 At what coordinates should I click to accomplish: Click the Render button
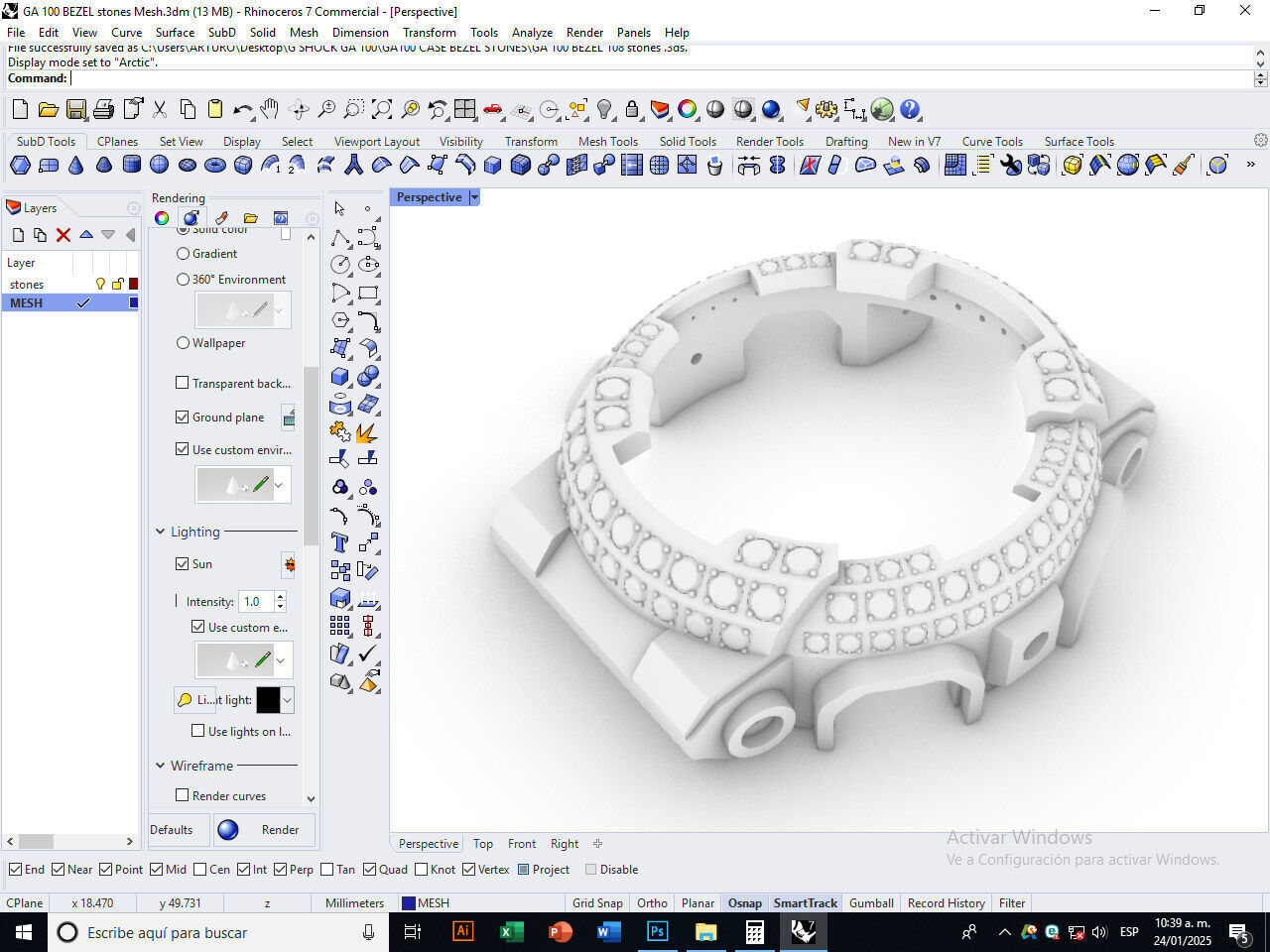coord(265,830)
